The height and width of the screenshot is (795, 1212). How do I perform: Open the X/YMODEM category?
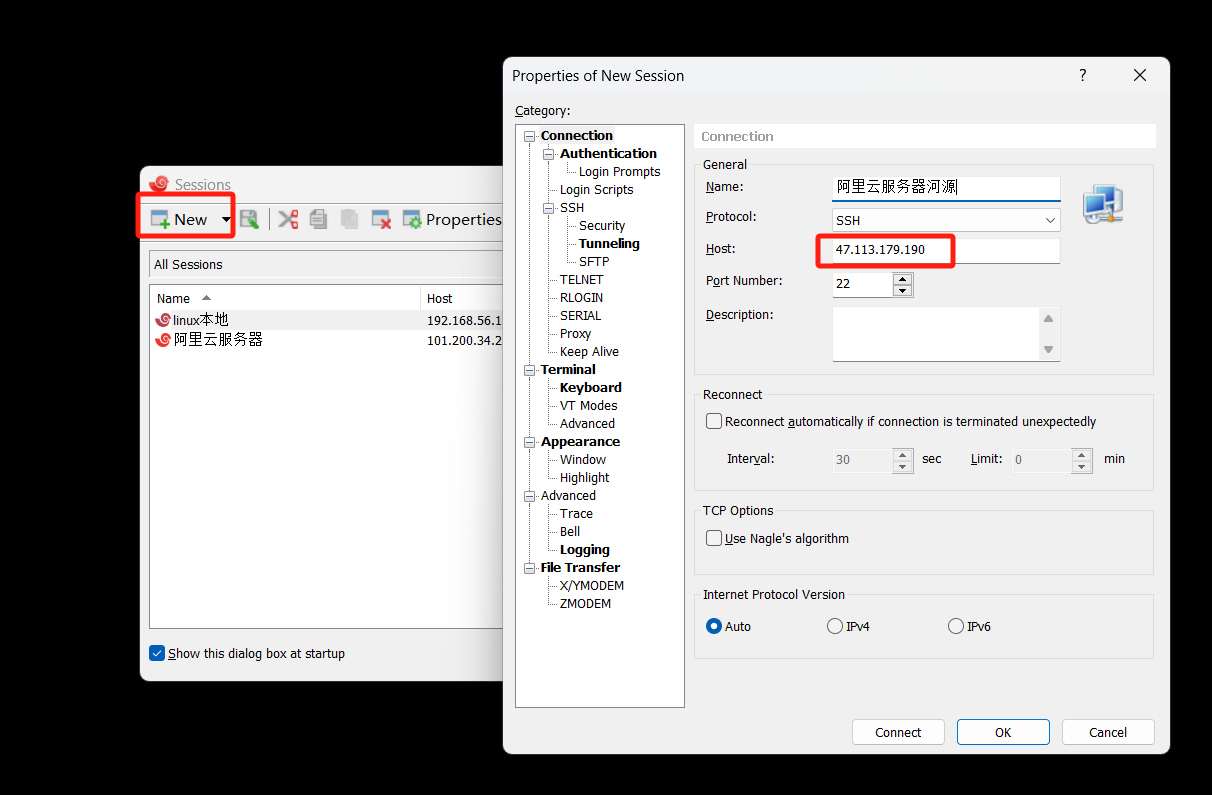[x=592, y=586]
